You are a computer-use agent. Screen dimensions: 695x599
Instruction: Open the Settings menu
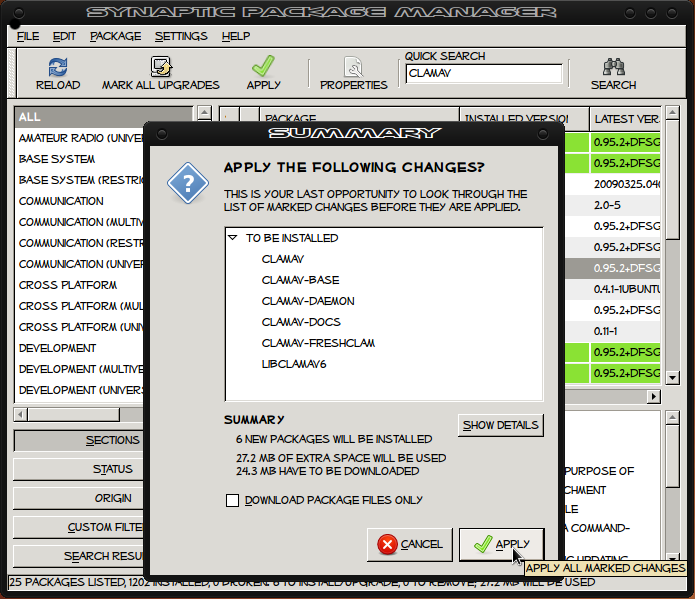click(181, 36)
